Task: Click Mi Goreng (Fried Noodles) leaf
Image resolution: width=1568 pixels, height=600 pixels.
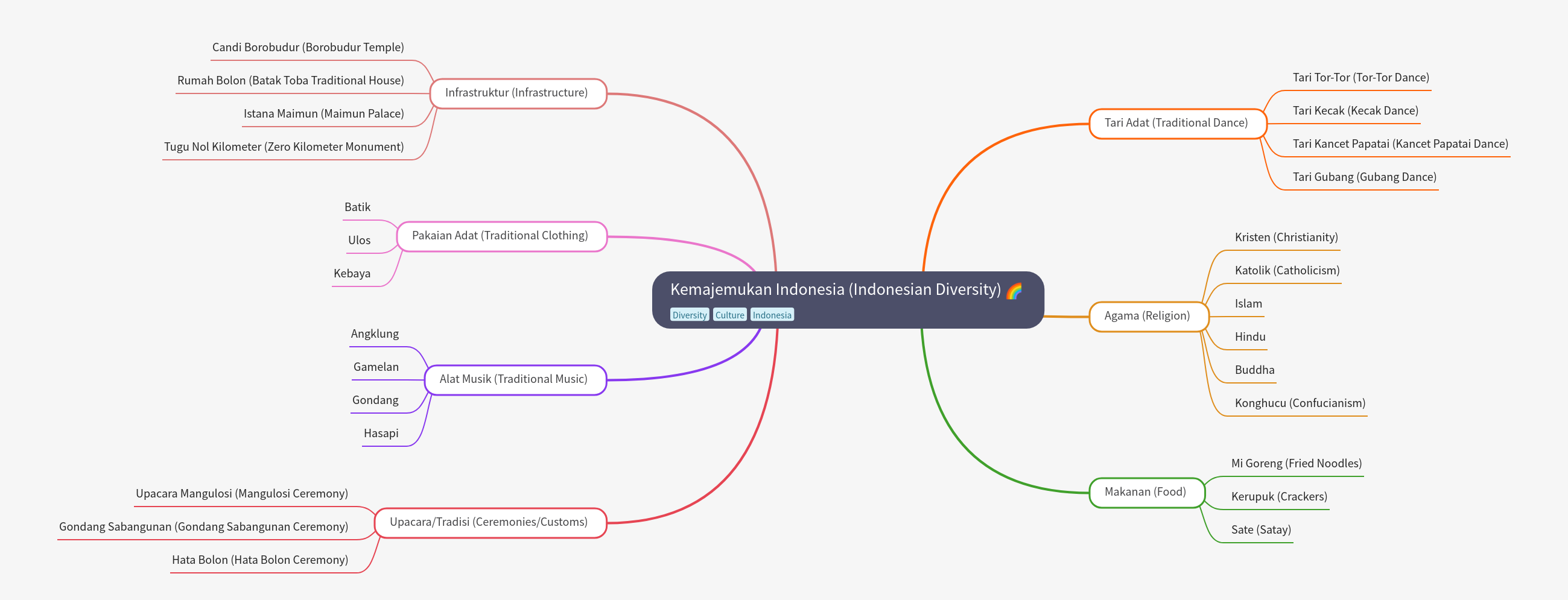Action: point(1297,464)
